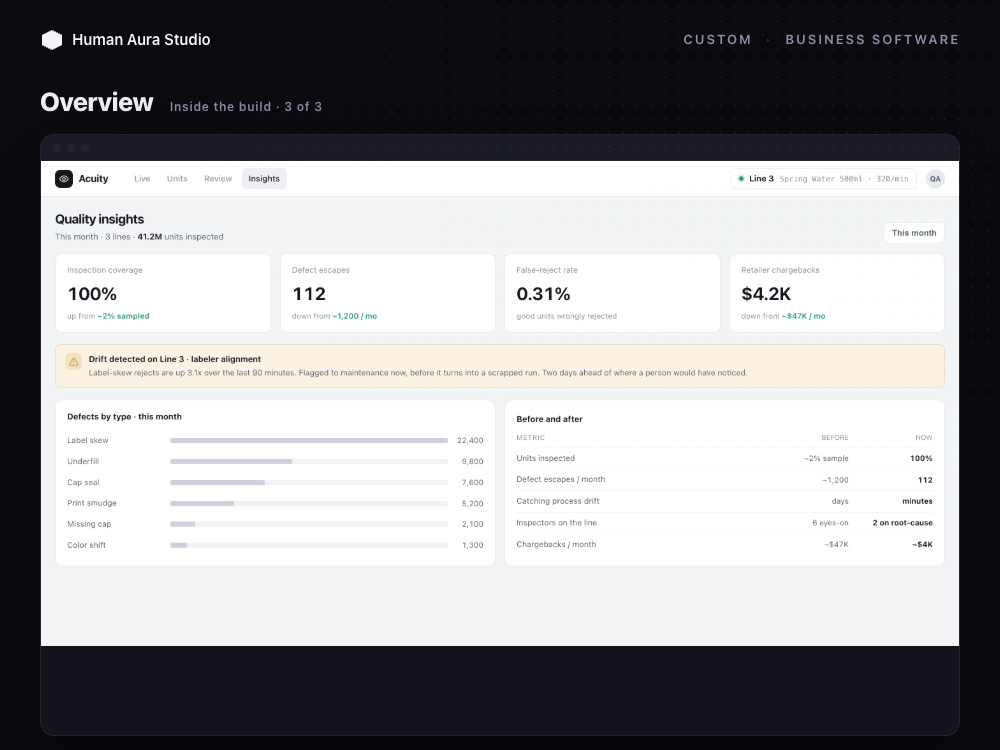1000x750 pixels.
Task: Click the green Line 3 status dot
Action: point(740,179)
